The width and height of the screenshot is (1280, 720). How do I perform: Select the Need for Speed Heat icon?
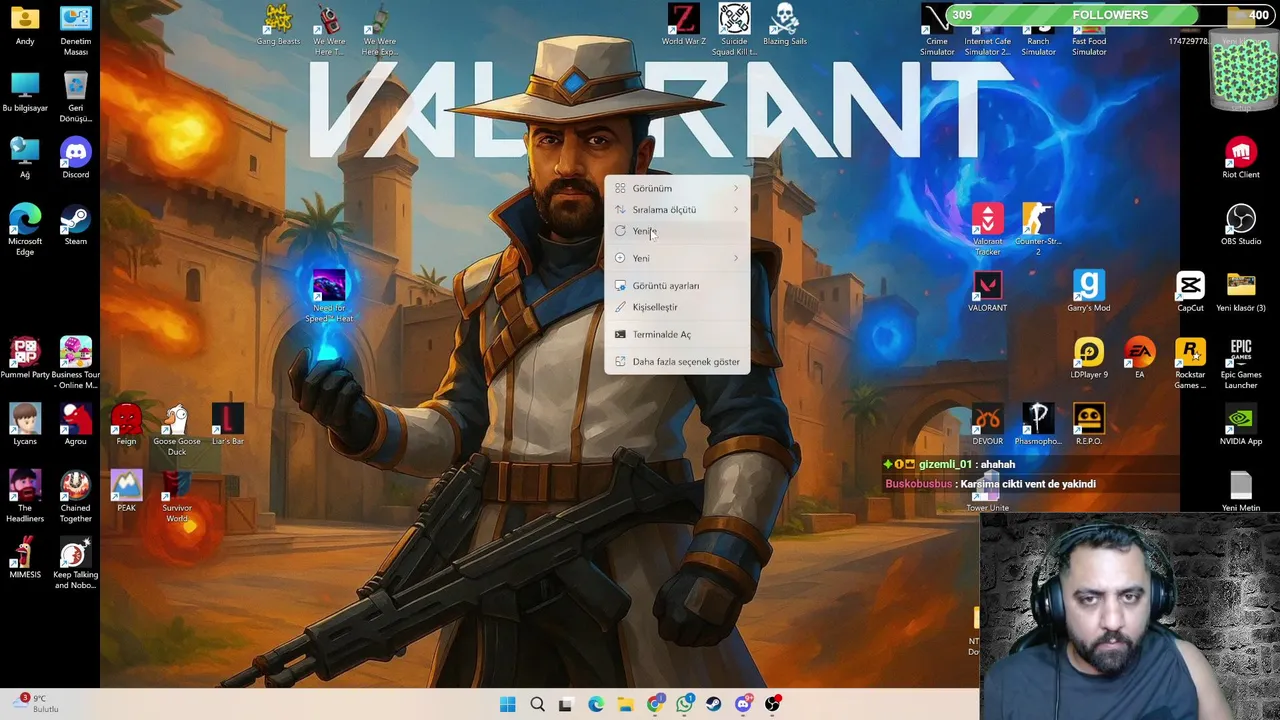click(x=329, y=297)
